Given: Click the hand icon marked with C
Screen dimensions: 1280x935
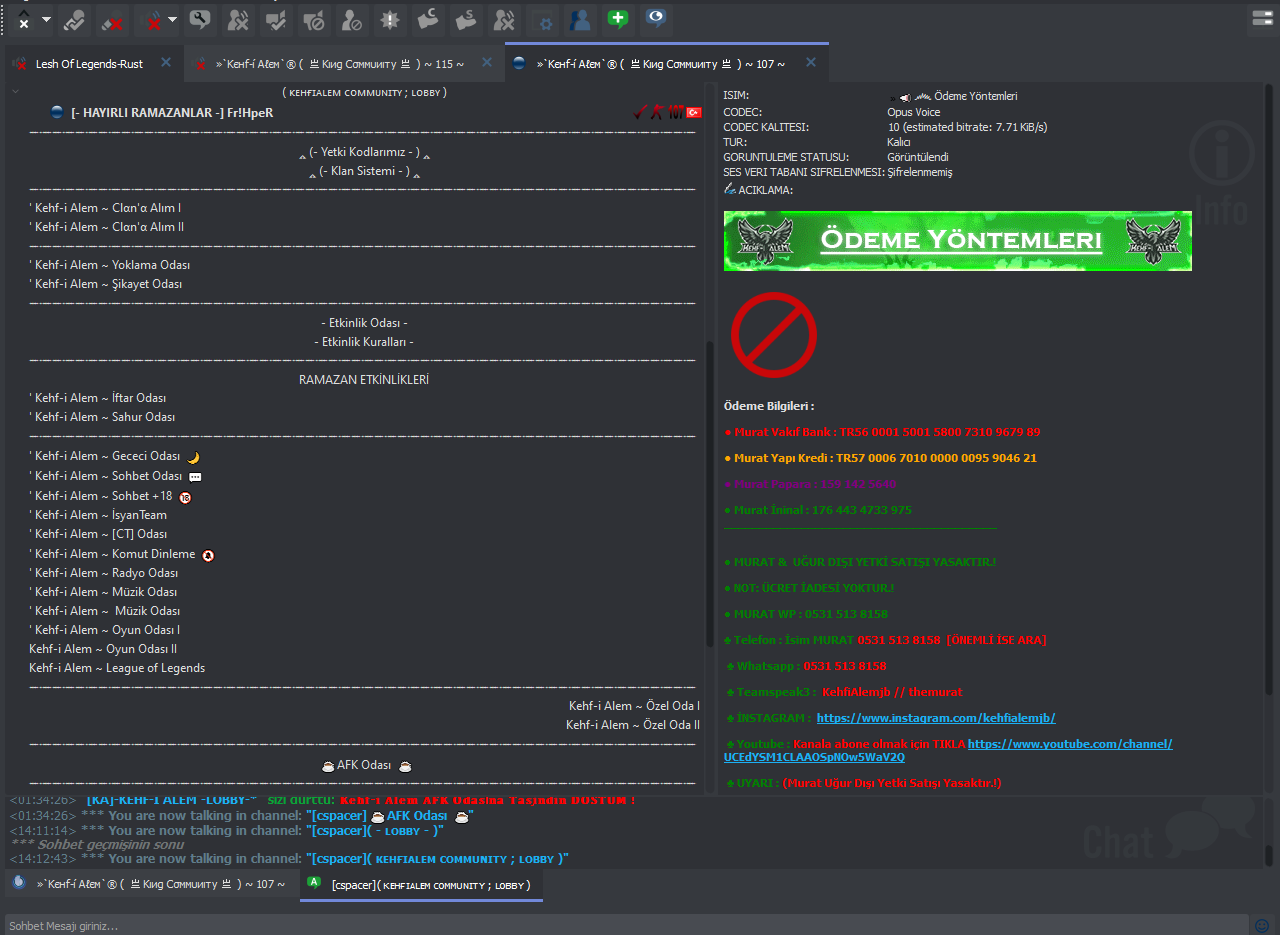Looking at the screenshot, I should tap(428, 19).
